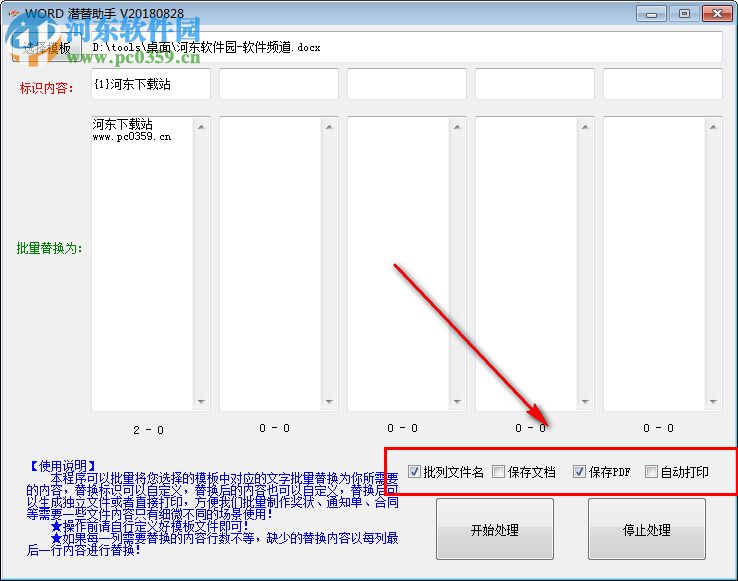Image resolution: width=738 pixels, height=581 pixels.
Task: Start processing with 开始处理 button
Action: pyautogui.click(x=495, y=529)
